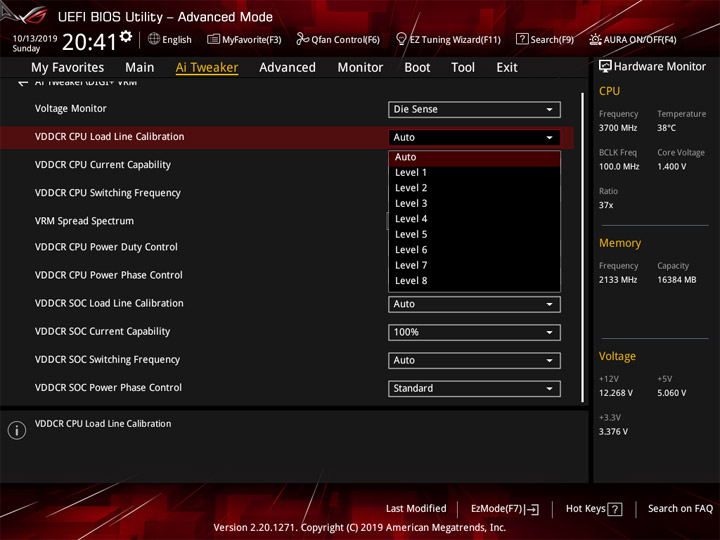The height and width of the screenshot is (540, 720).
Task: Click the settings gear beside the clock
Action: 126,36
